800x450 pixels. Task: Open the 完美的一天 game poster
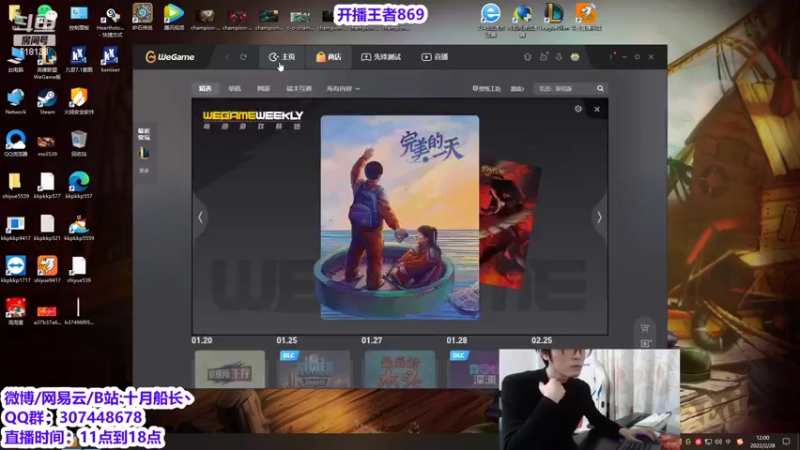point(400,217)
